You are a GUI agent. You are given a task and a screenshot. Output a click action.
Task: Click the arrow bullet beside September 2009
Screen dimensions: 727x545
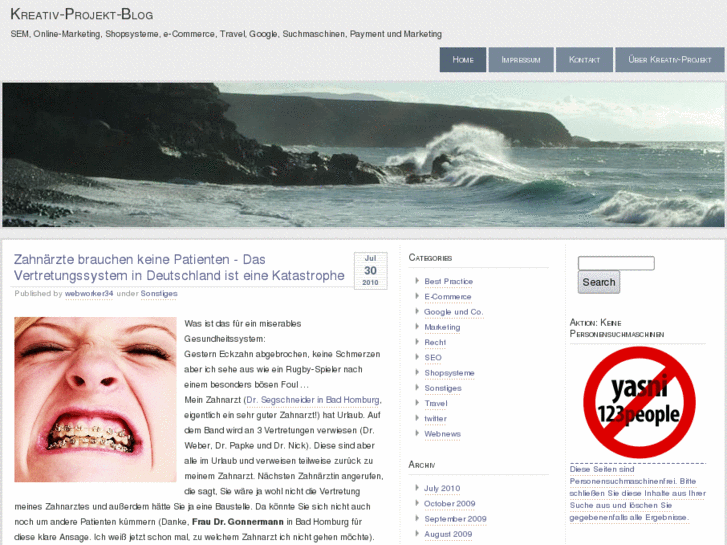417,518
